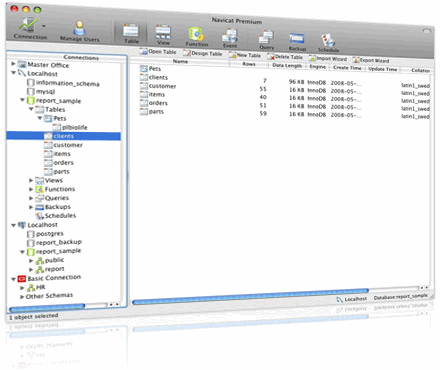Expand the Views node

[x=31, y=180]
